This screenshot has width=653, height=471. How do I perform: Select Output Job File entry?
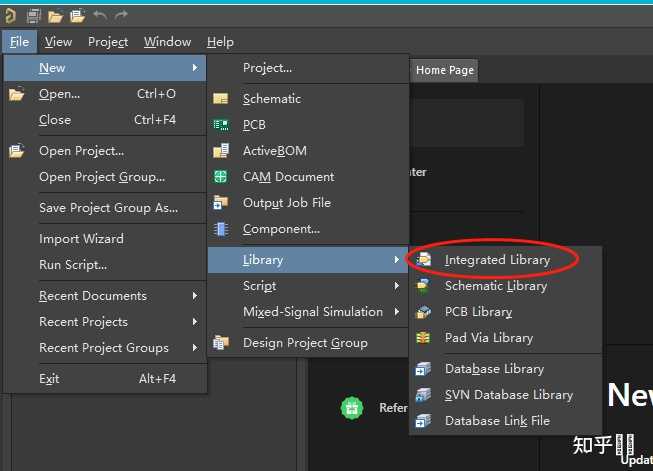pyautogui.click(x=308, y=203)
